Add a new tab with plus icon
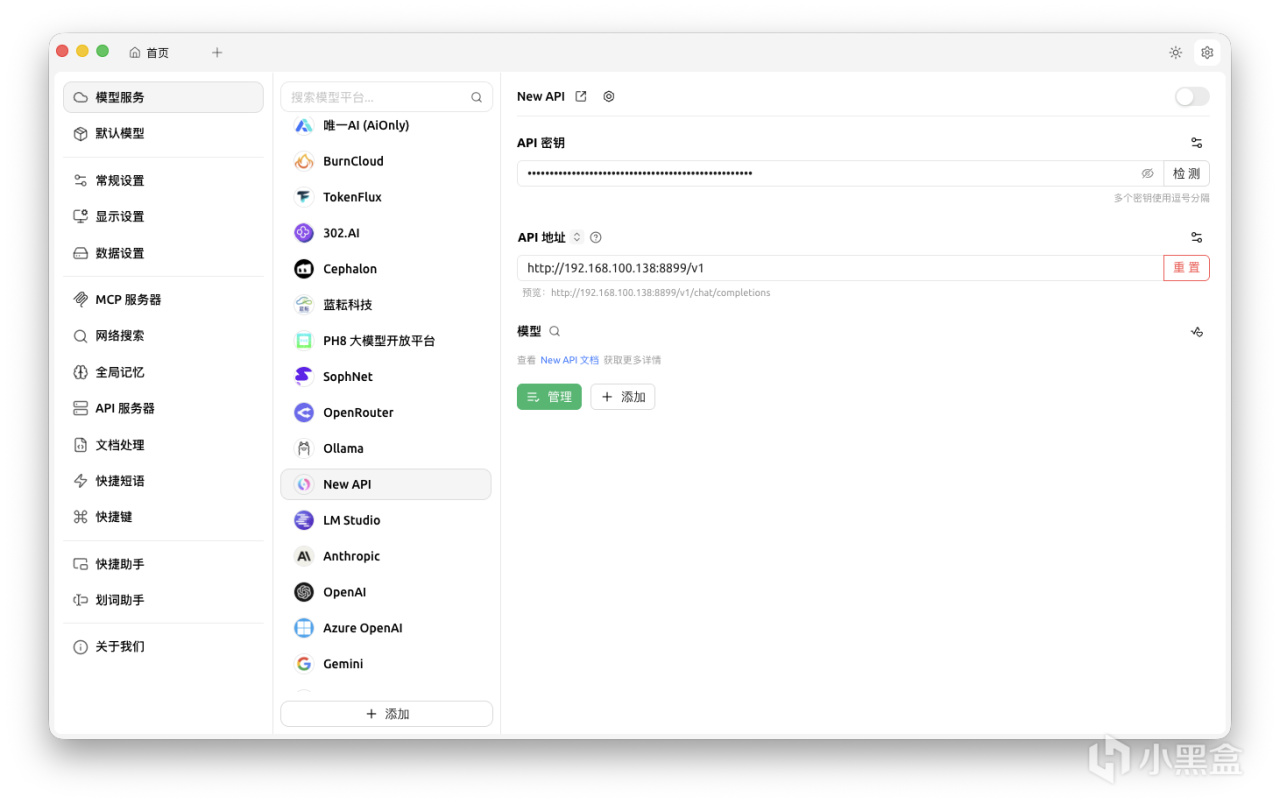 217,52
